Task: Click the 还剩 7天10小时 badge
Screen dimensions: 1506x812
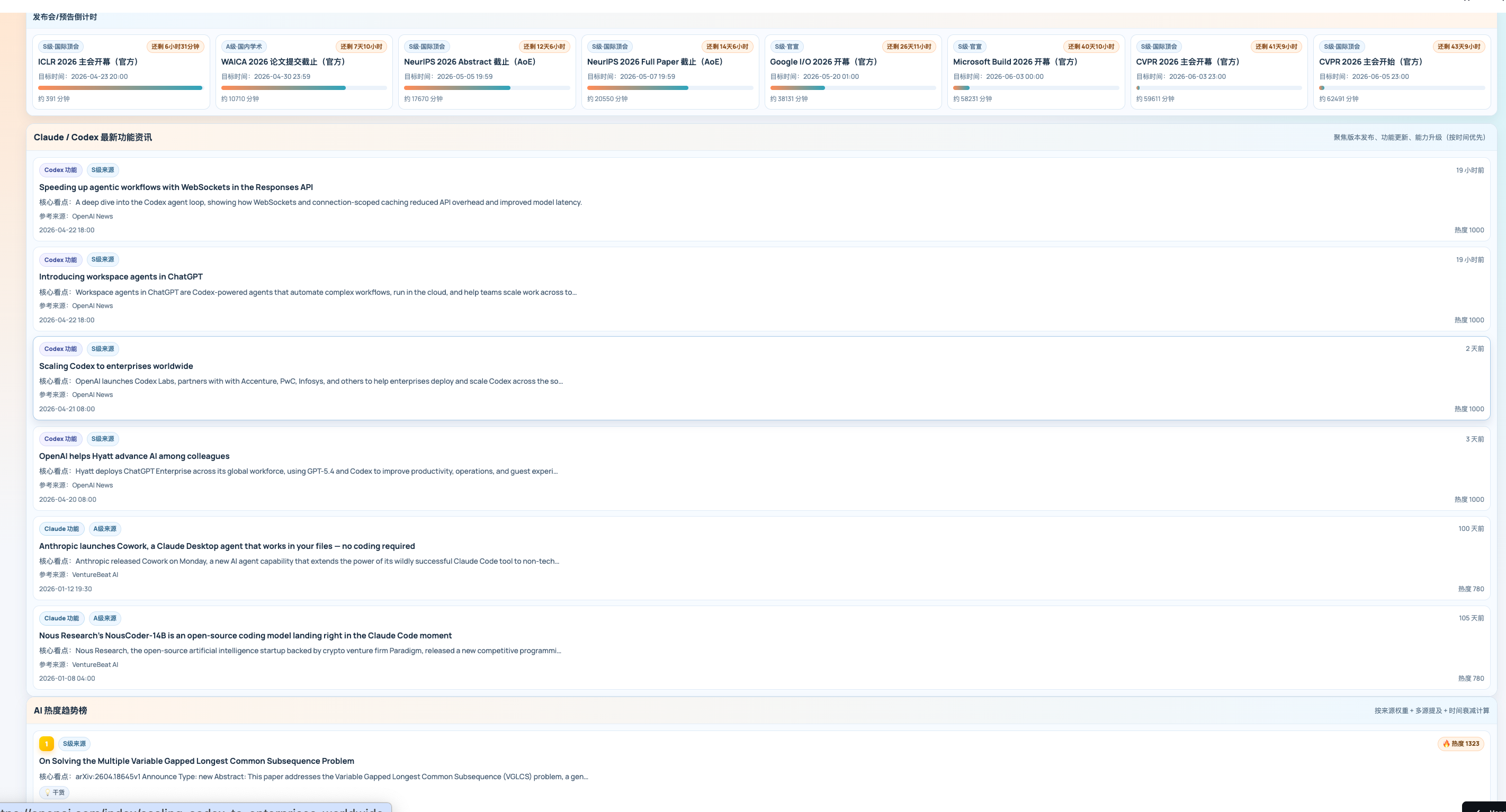Action: [361, 47]
